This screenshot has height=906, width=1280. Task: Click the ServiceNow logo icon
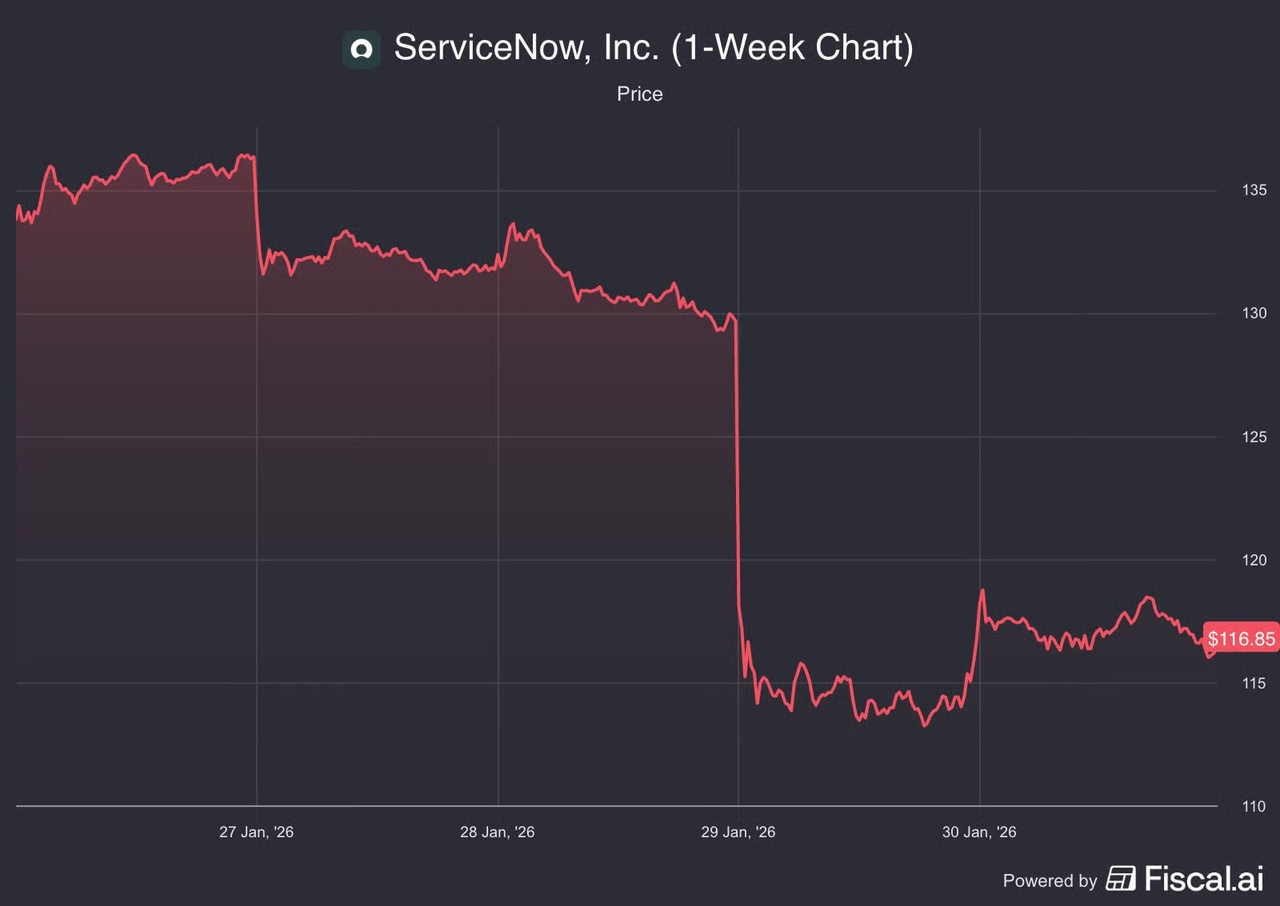(361, 49)
